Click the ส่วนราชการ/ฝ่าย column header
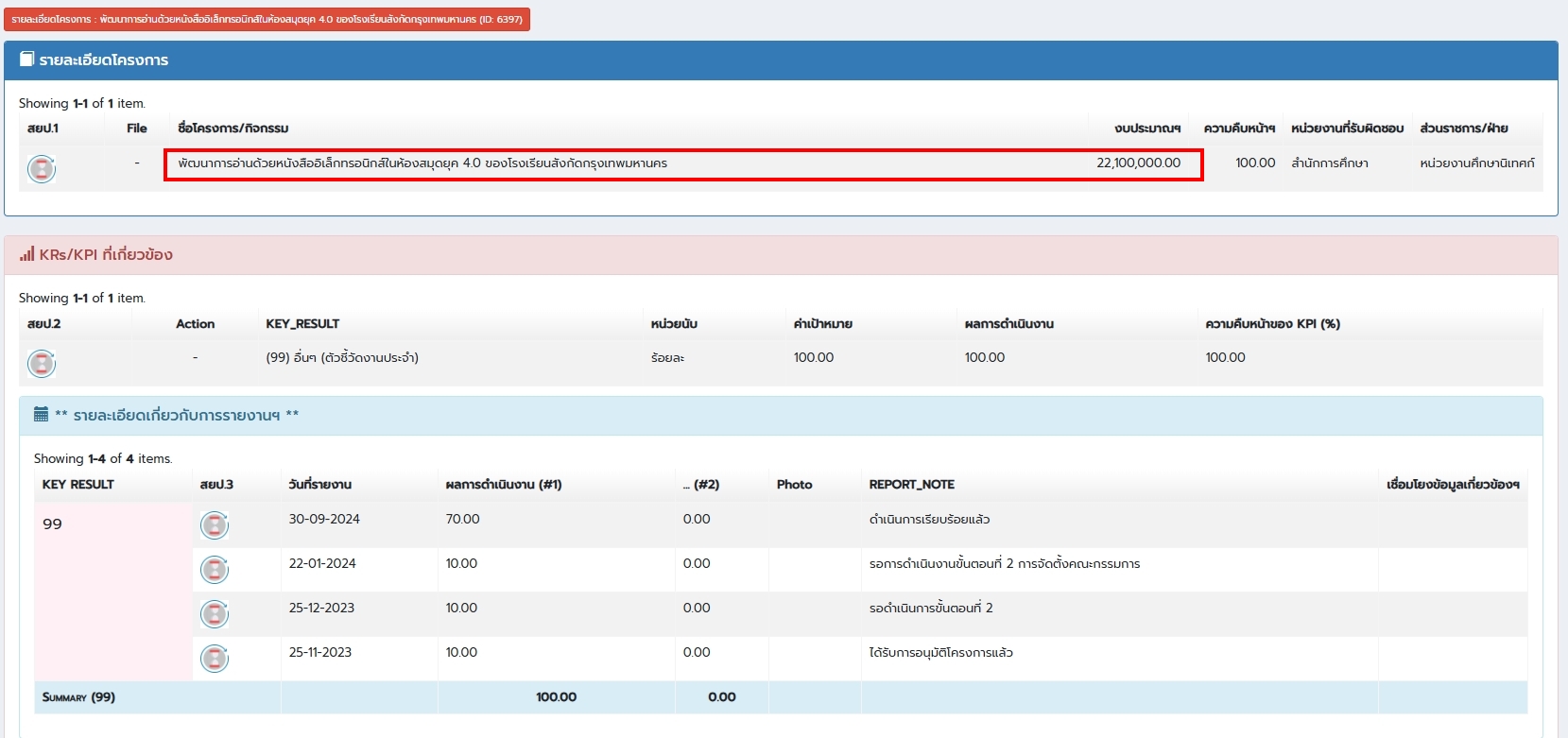1568x738 pixels. point(1464,129)
